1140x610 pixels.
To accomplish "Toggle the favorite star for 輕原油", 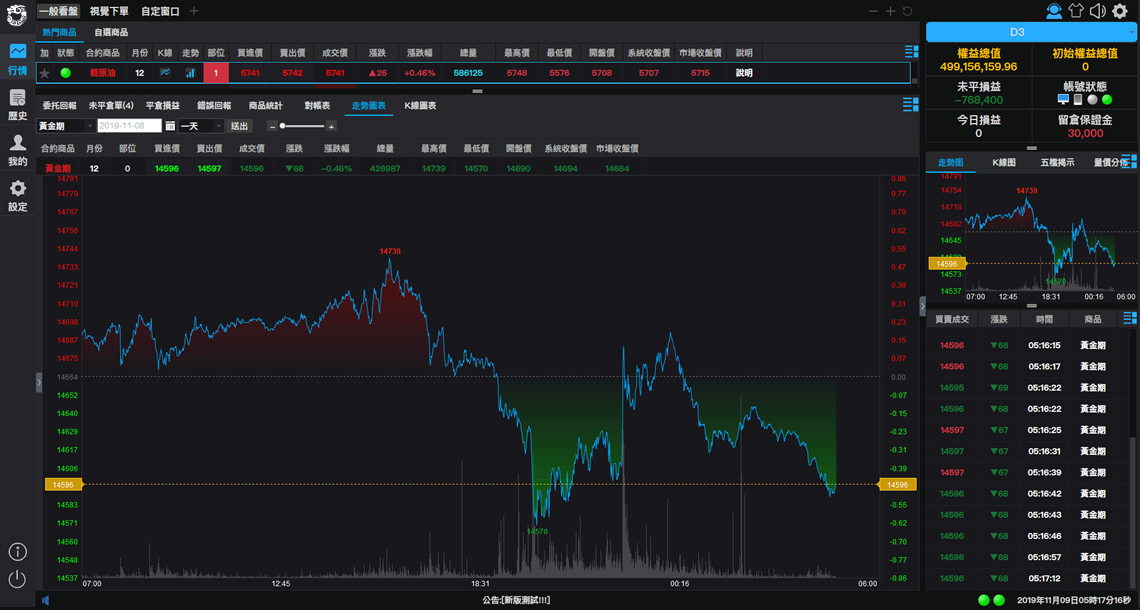I will pos(44,73).
